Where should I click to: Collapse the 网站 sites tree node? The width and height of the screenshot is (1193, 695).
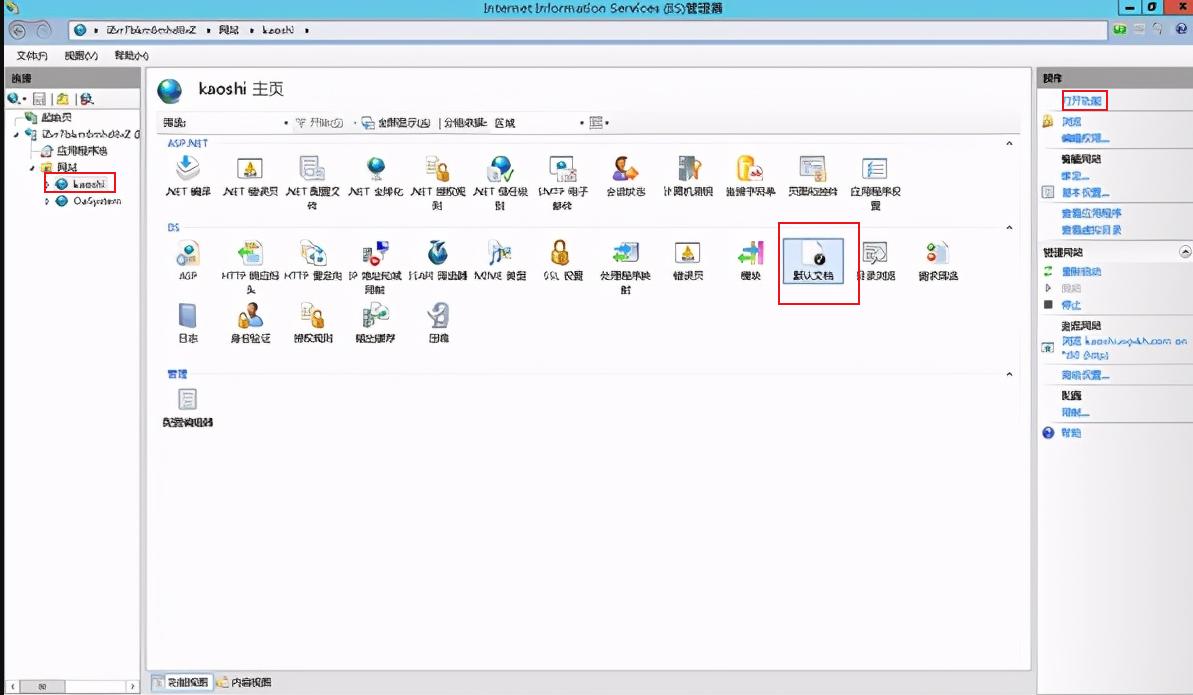(32, 167)
